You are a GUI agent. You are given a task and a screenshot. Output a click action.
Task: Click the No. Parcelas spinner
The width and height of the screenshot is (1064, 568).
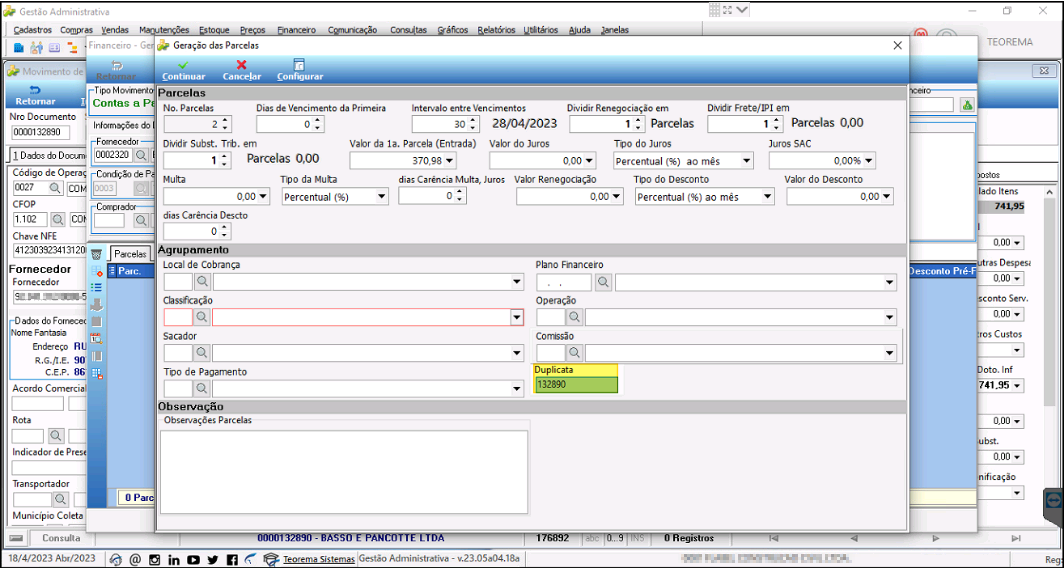226,124
